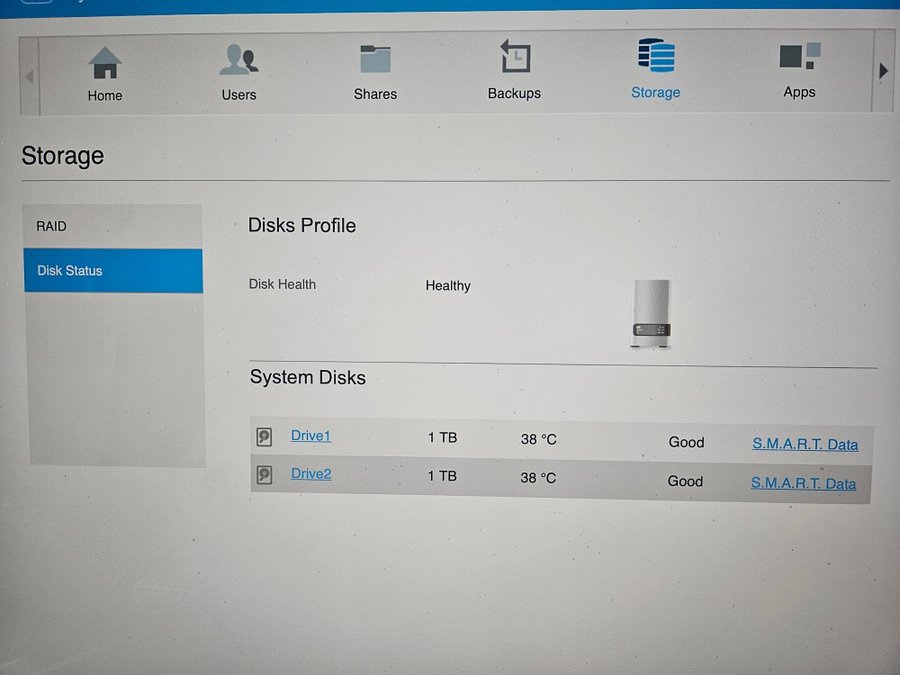Click the Drive2 hard disk icon
Image resolution: width=900 pixels, height=675 pixels.
[264, 475]
